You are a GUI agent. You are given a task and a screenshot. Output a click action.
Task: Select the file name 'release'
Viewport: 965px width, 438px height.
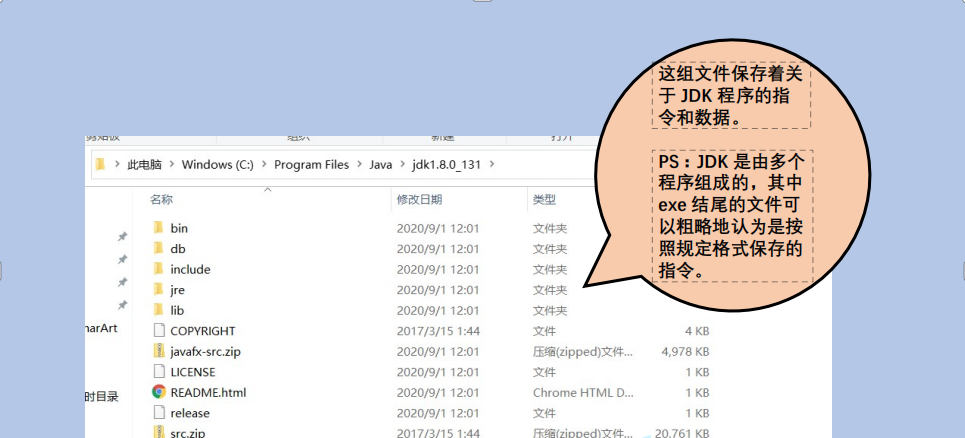(190, 413)
